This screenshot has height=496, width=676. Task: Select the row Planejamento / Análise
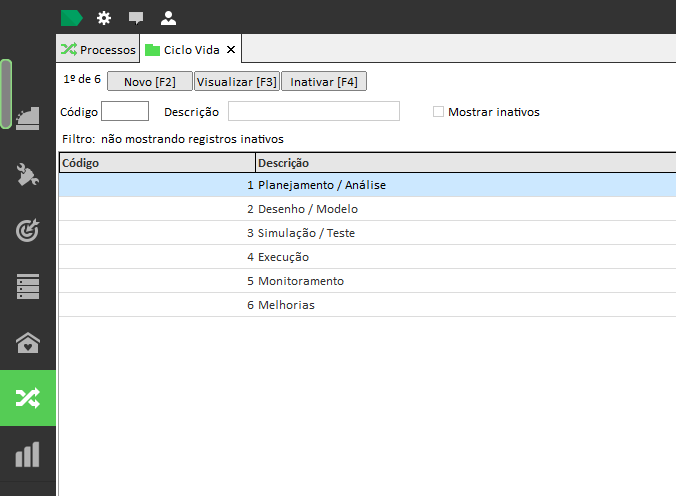coord(367,185)
